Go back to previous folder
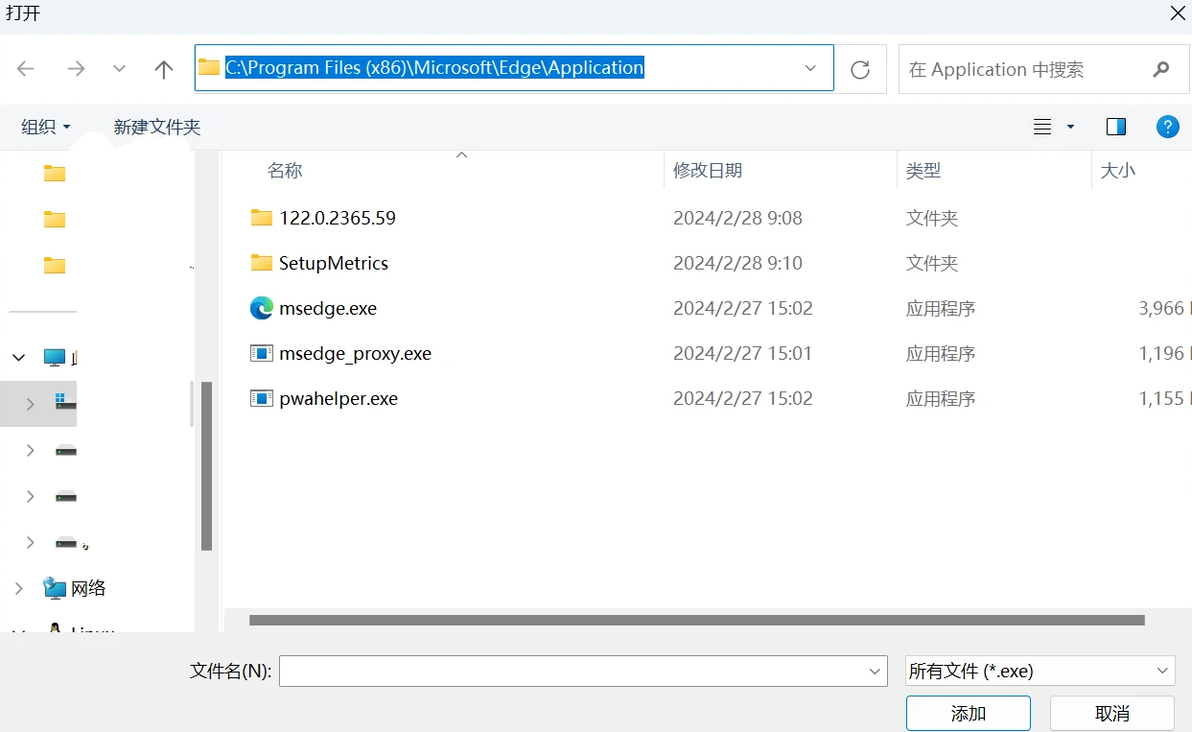Image resolution: width=1192 pixels, height=732 pixels. coord(26,69)
